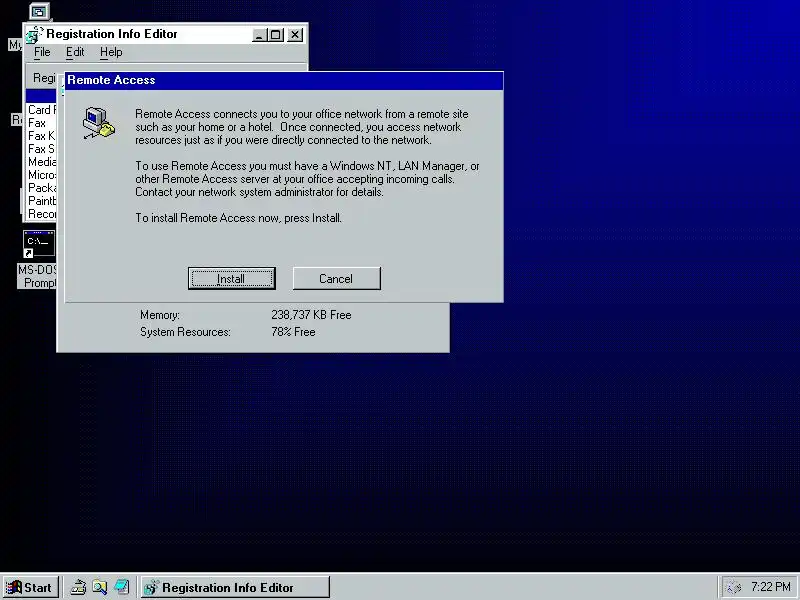Select the 'Fax K' list entry
The image size is (800, 600).
(41, 136)
